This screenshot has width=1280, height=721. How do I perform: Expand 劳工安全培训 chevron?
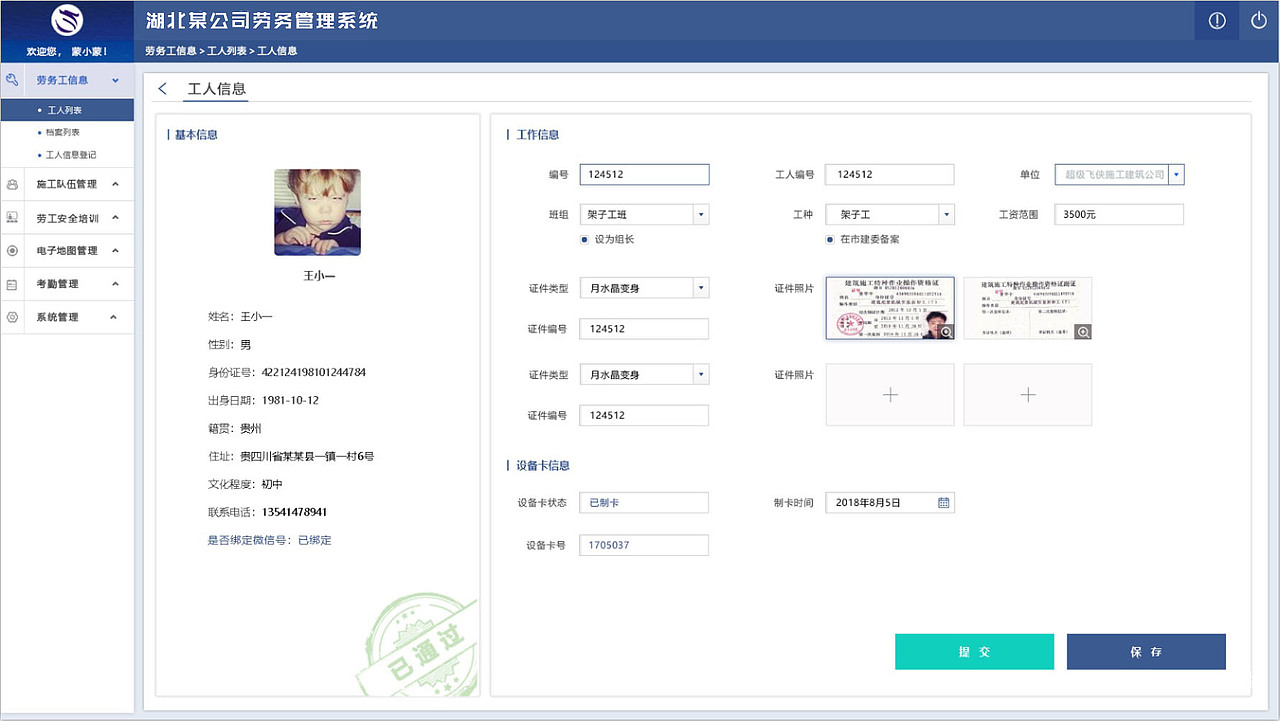[115, 218]
